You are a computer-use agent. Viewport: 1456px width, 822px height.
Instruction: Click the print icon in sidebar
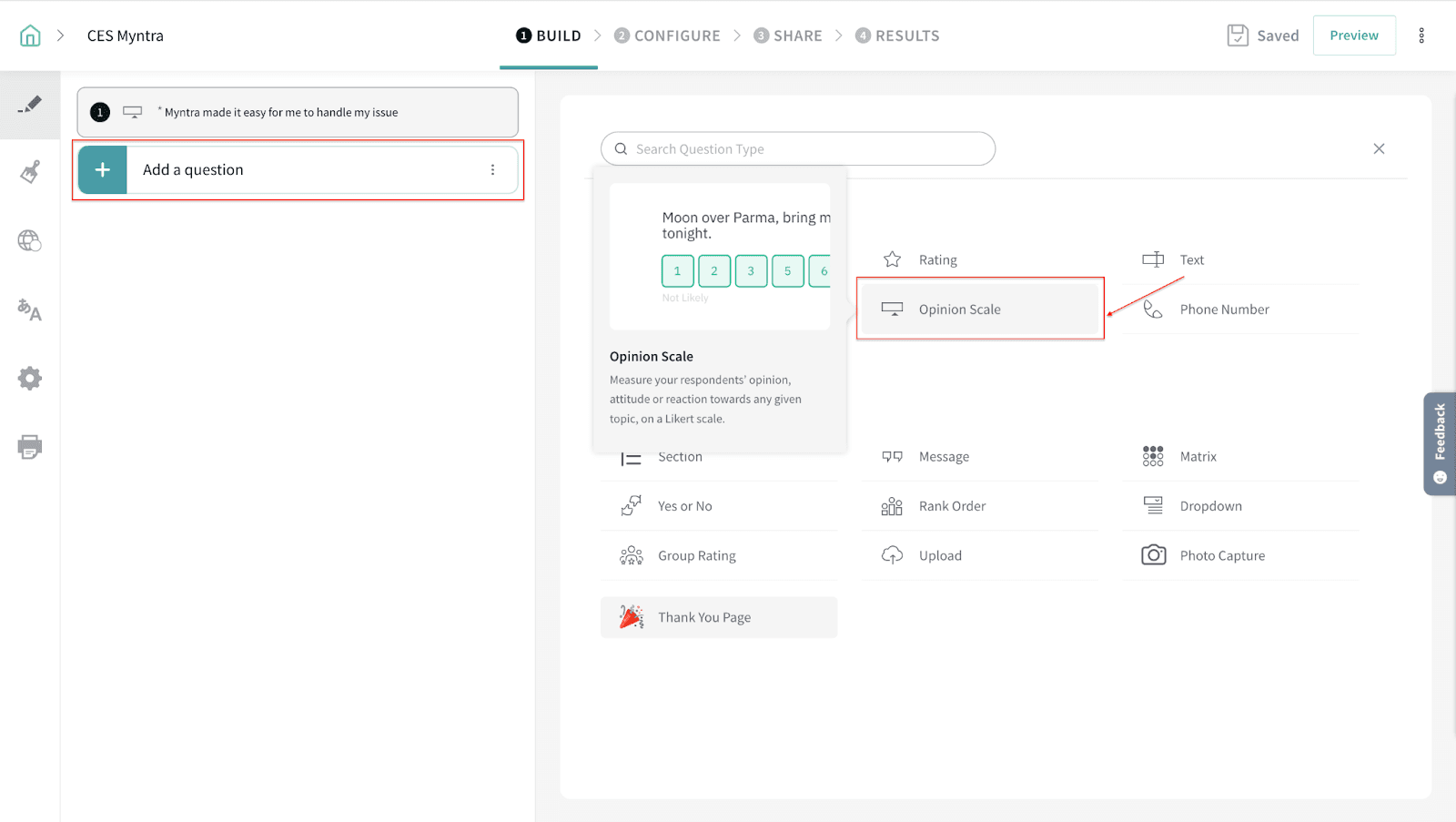pyautogui.click(x=30, y=447)
